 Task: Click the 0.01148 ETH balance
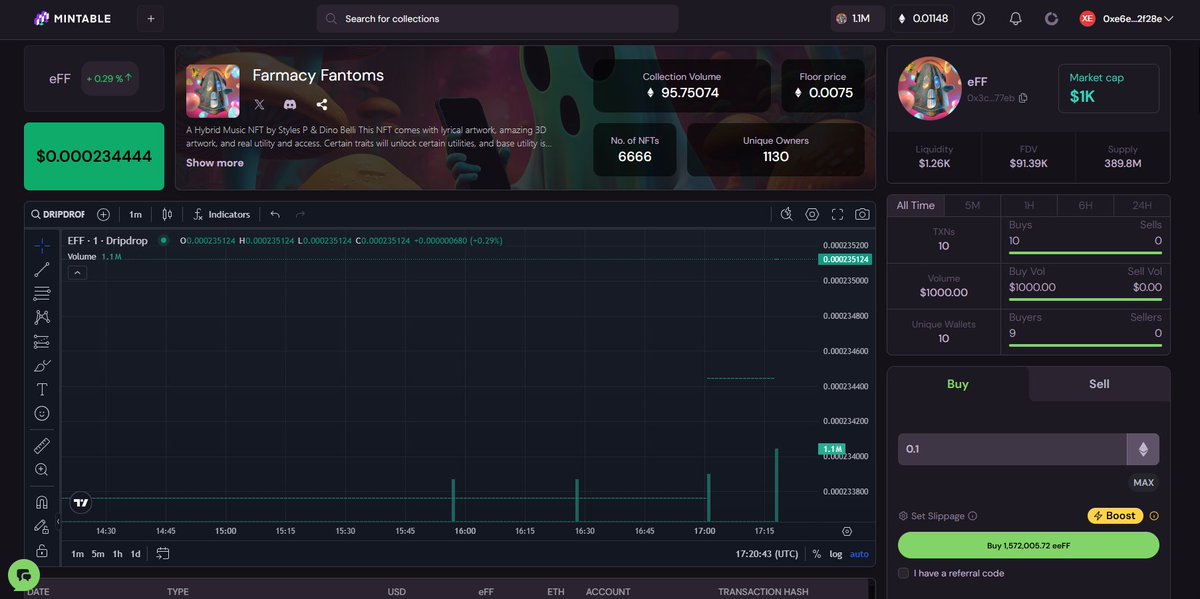pos(923,18)
